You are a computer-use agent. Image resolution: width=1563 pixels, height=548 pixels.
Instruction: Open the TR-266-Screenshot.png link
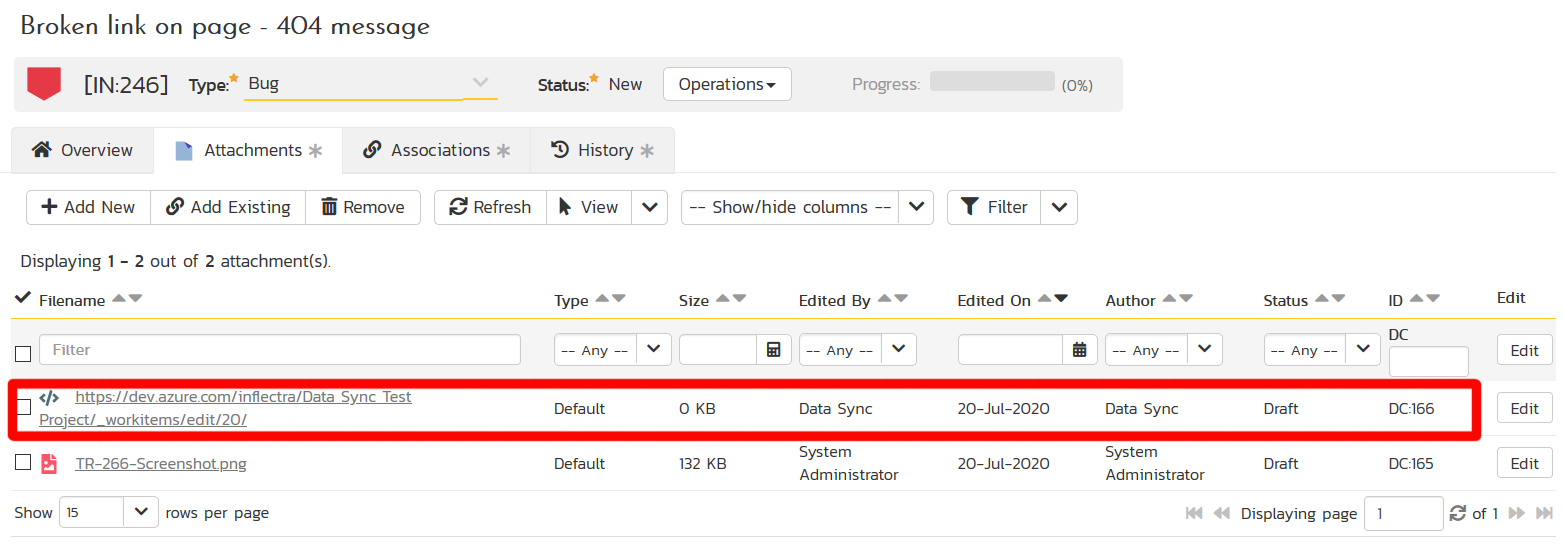(x=161, y=463)
